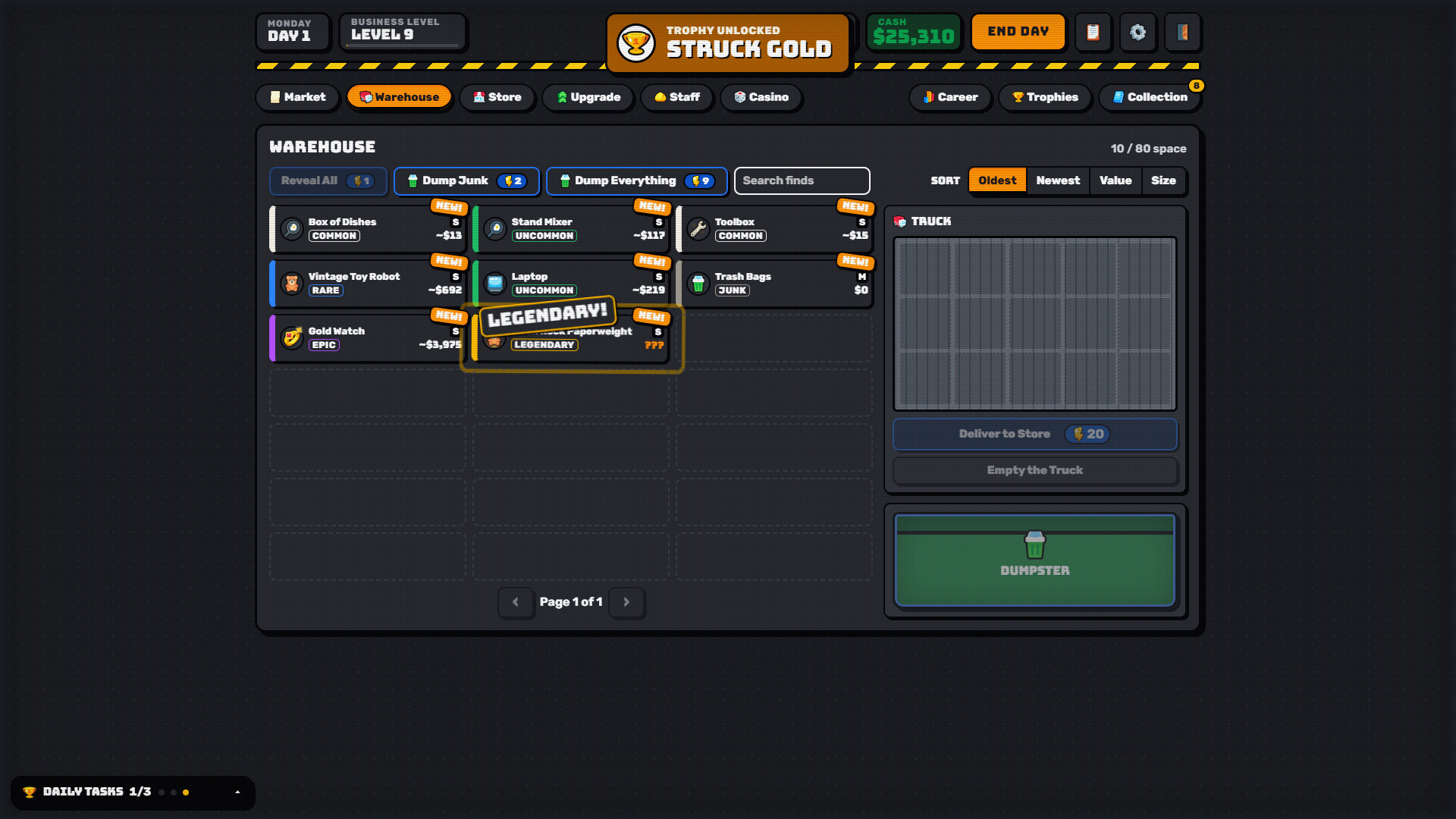Click the Struck Gold trophy notification

(728, 43)
